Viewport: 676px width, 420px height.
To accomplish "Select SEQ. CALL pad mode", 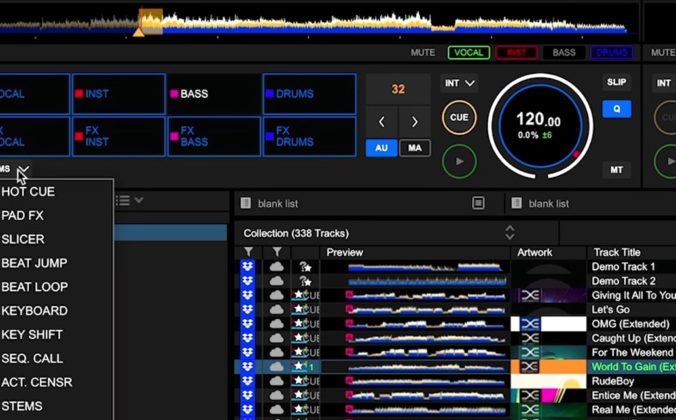I will pyautogui.click(x=32, y=358).
